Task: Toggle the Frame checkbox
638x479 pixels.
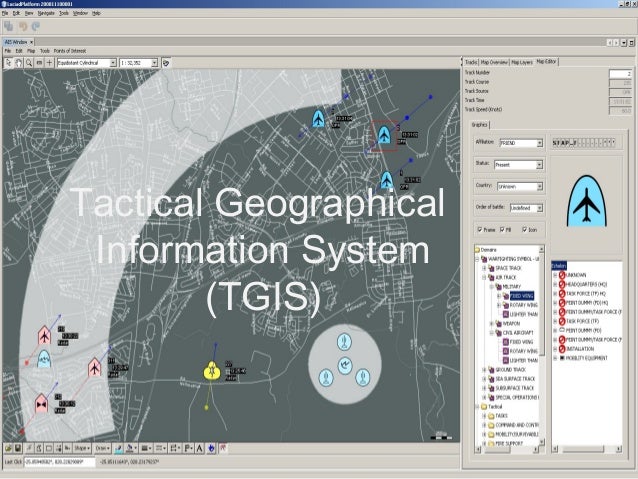Action: 479,229
